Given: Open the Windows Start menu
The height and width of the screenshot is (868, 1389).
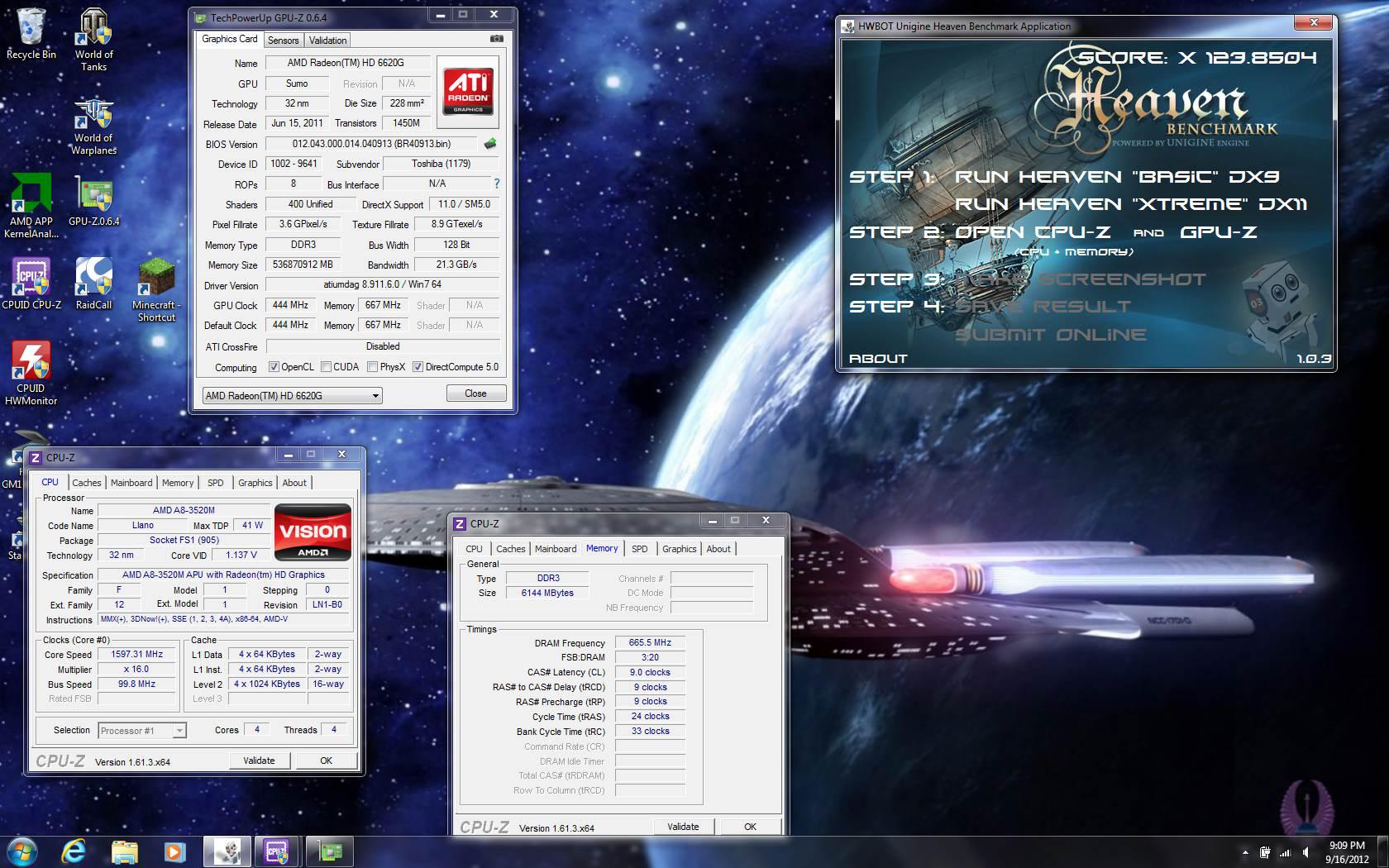Looking at the screenshot, I should point(21,851).
